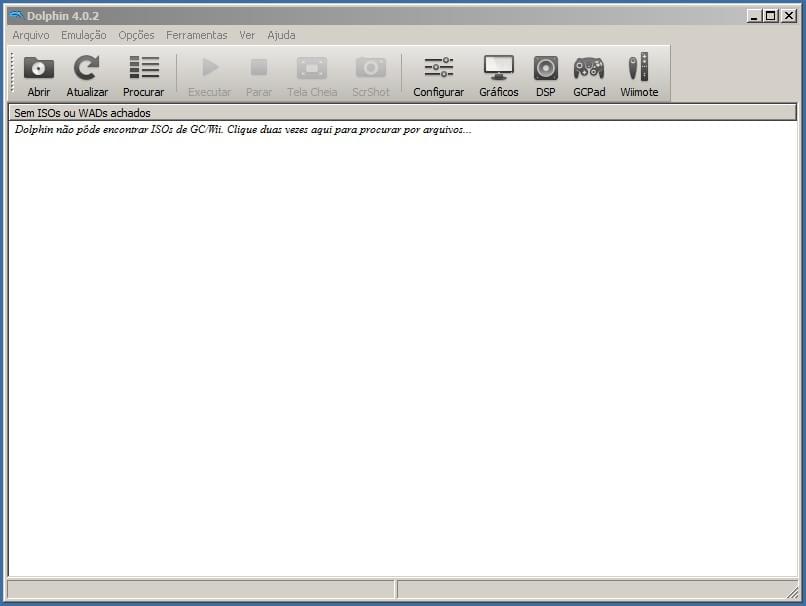
Task: Open the Opções menu
Action: pyautogui.click(x=136, y=35)
